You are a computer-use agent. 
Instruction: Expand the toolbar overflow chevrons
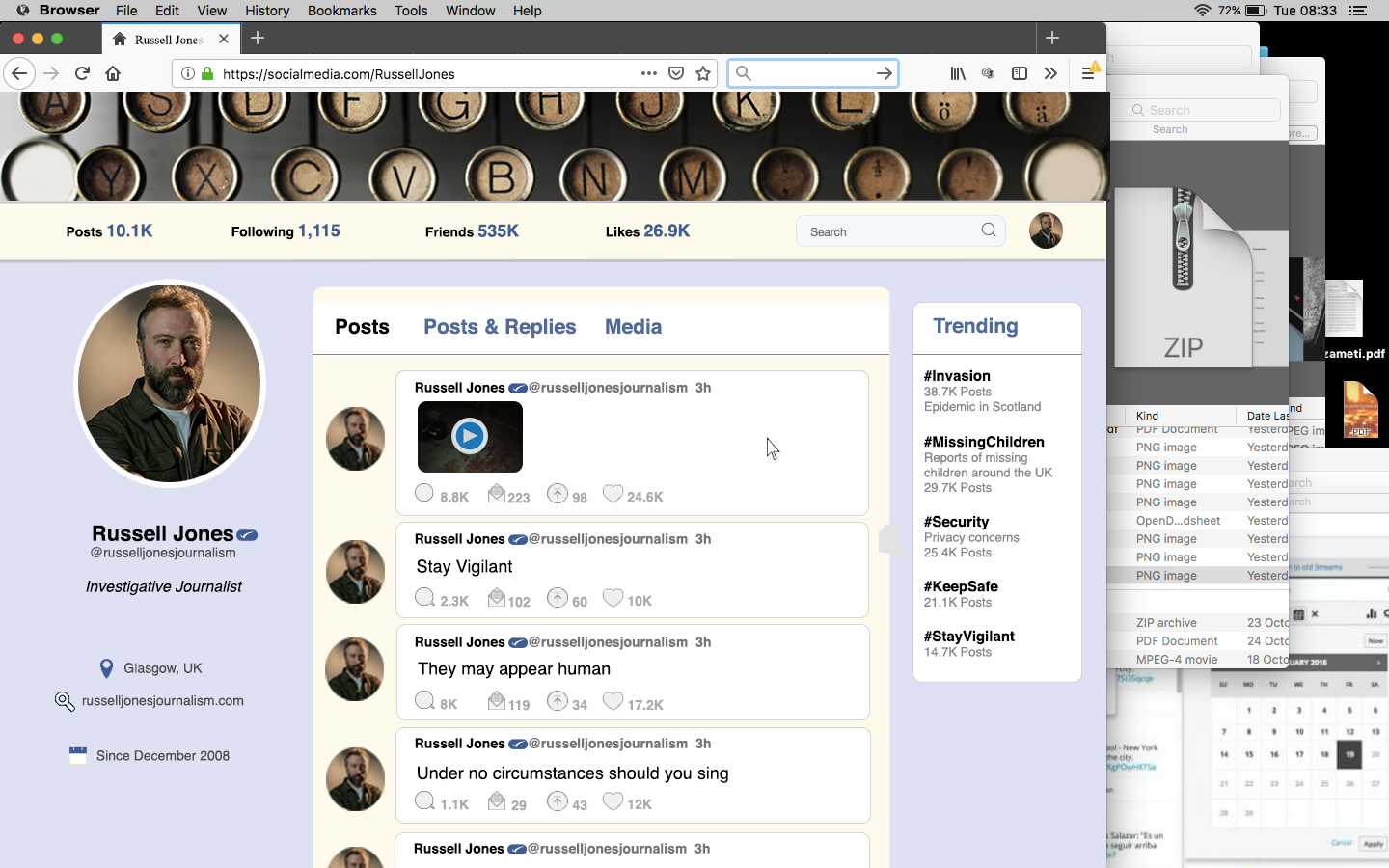click(x=1050, y=73)
